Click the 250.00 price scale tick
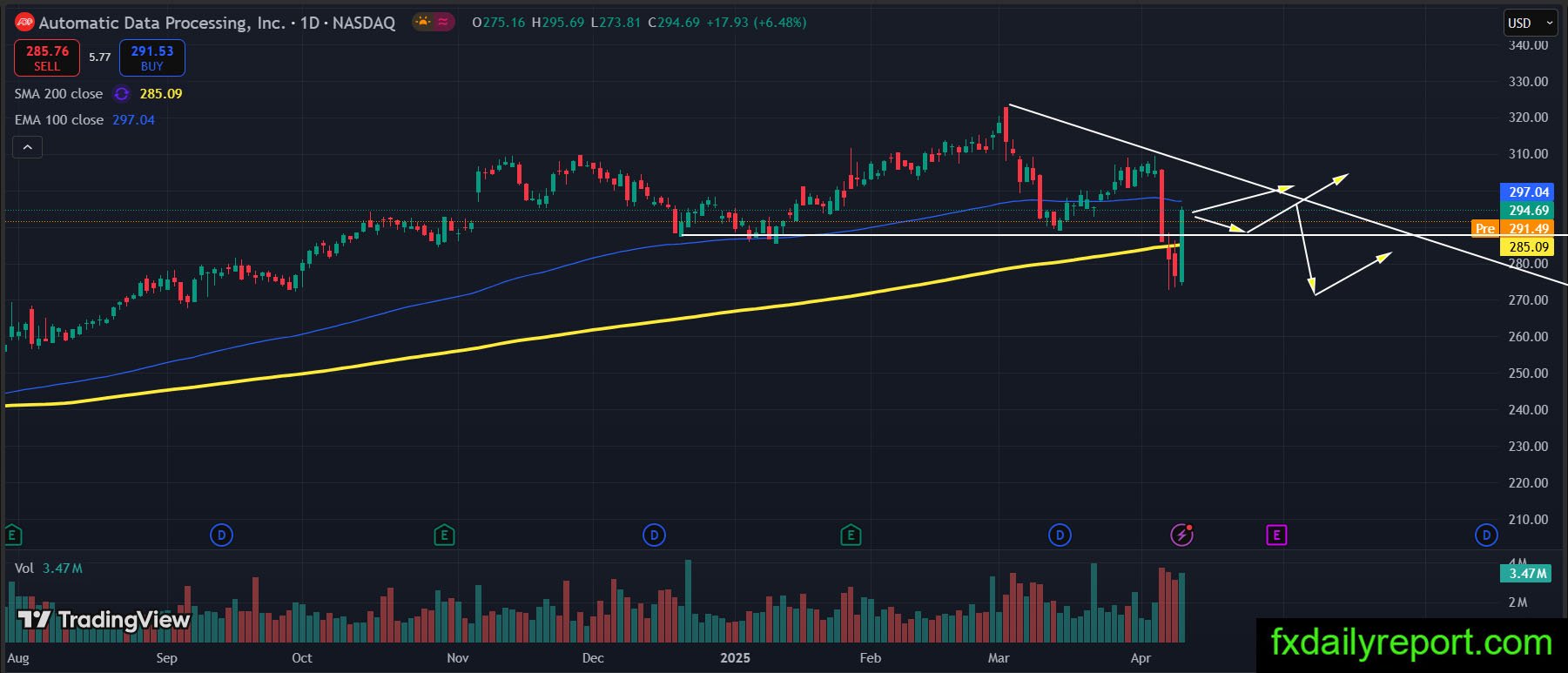Screen dimensions: 1568x673 click(1528, 373)
